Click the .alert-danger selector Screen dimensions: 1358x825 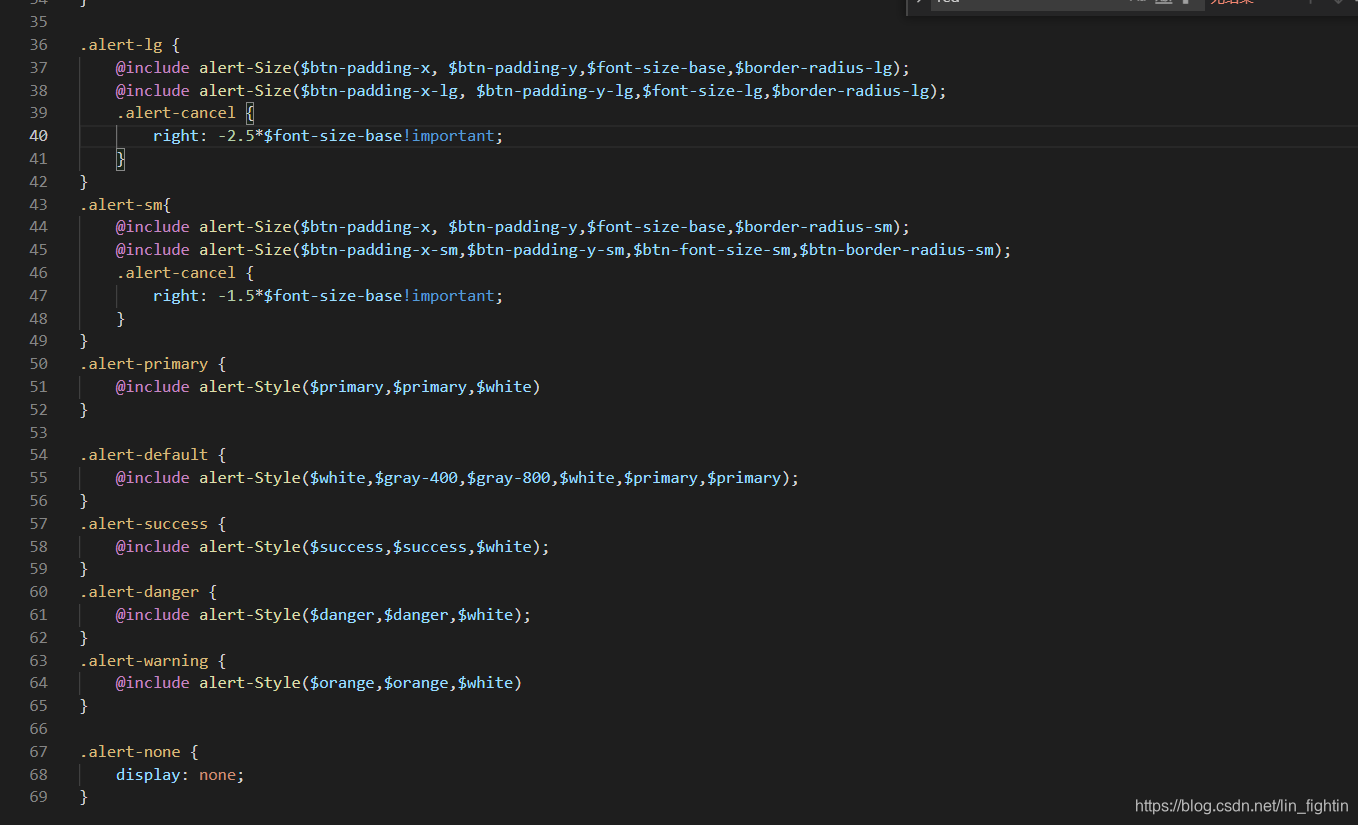click(x=139, y=592)
